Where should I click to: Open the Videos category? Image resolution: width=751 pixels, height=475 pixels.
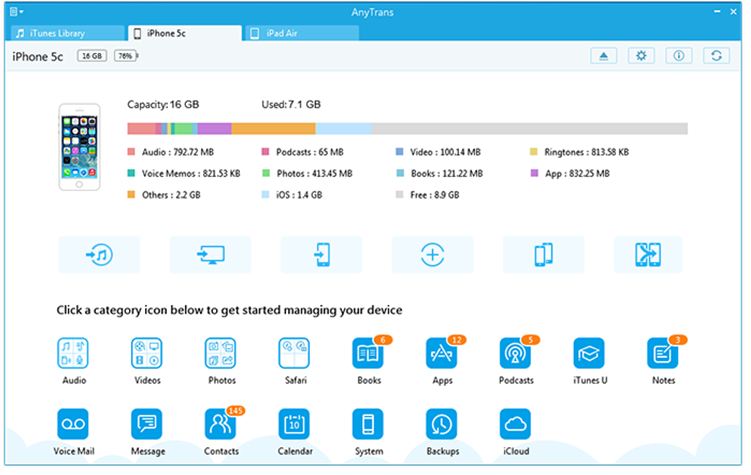[147, 353]
